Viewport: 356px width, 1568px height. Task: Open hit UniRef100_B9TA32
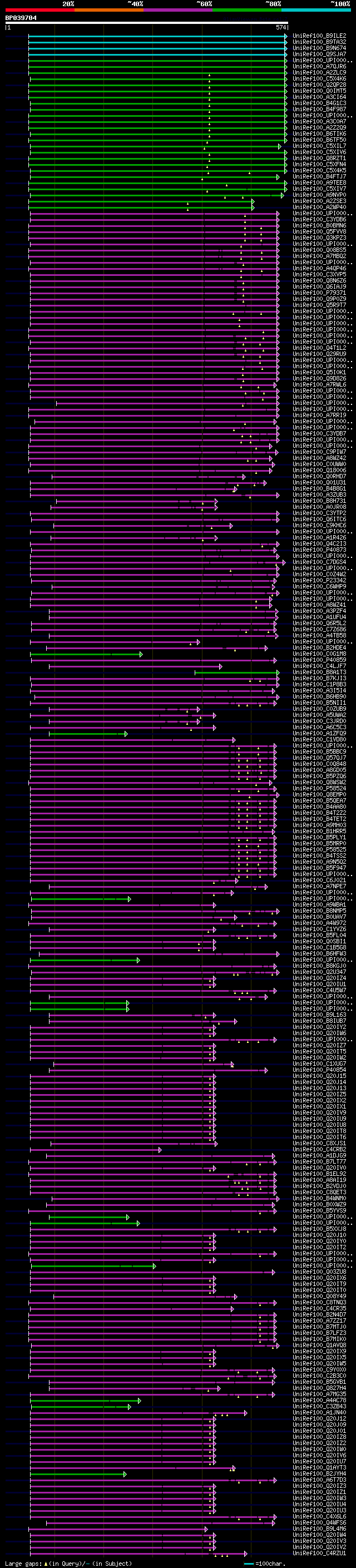[319, 42]
